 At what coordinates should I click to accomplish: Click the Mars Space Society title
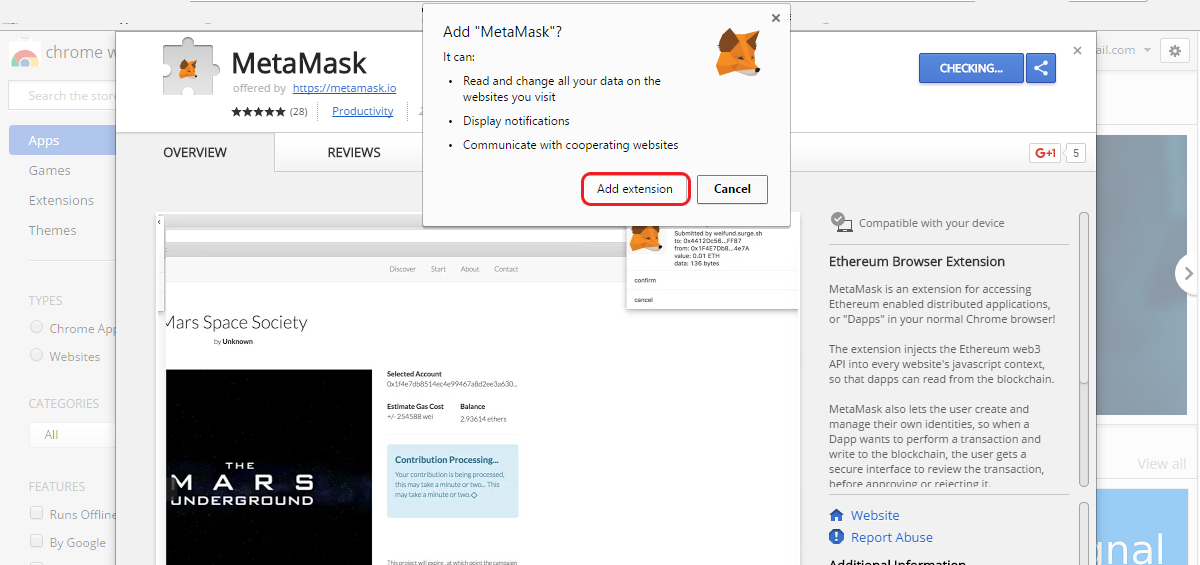point(236,322)
